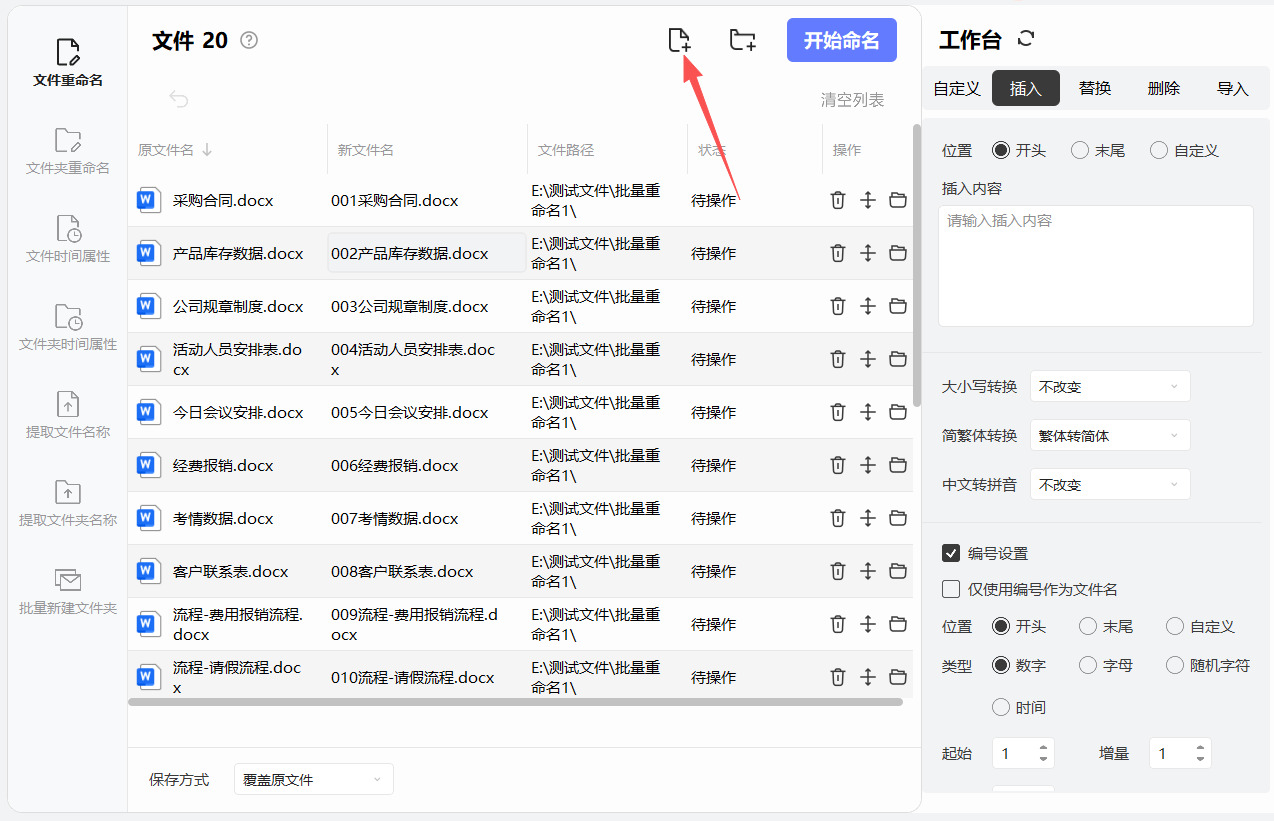Open the 中文转拼音 dropdown
This screenshot has width=1274, height=821.
point(1110,484)
